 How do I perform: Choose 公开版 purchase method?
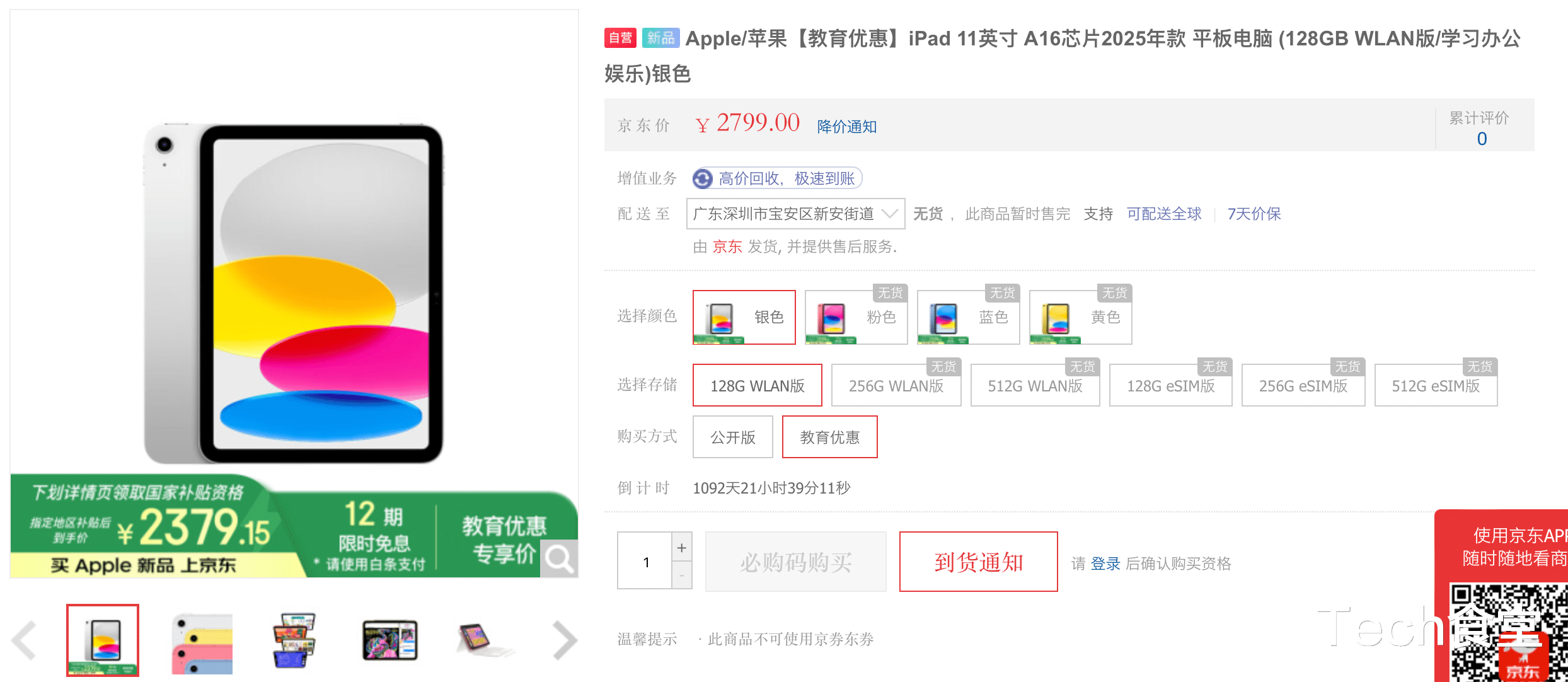click(x=733, y=437)
